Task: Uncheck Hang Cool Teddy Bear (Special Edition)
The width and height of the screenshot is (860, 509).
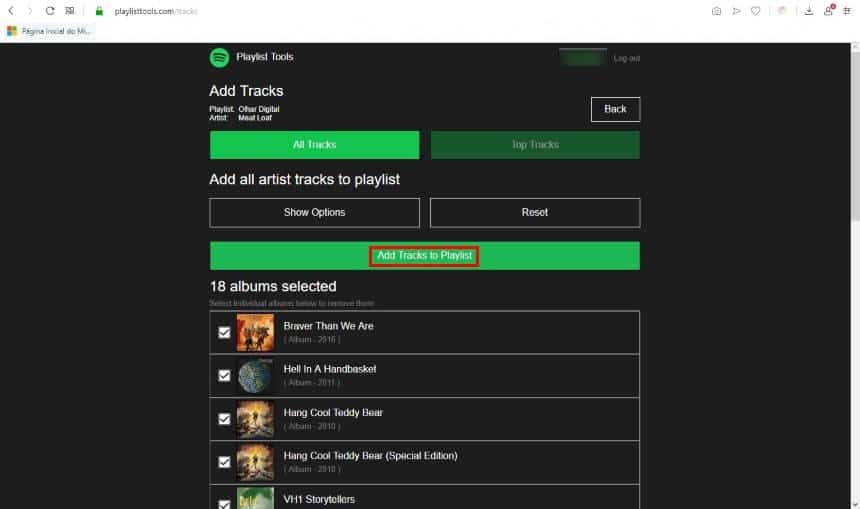Action: click(224, 462)
